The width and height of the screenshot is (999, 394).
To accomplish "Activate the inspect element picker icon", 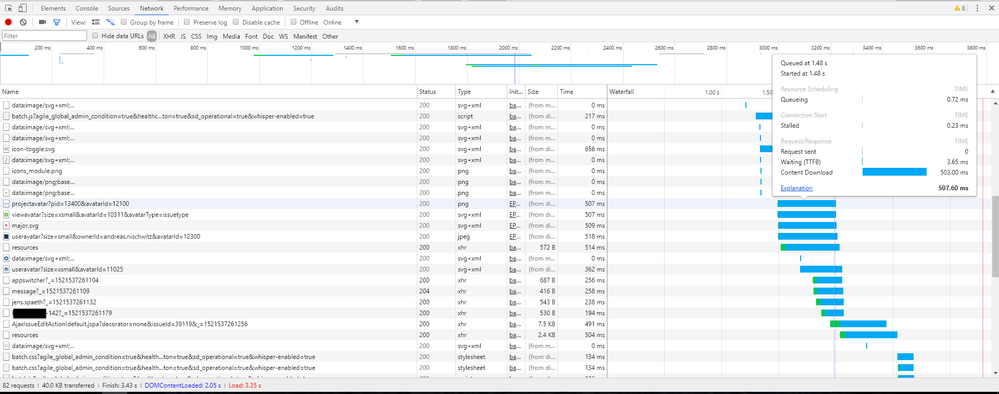I will 9,8.
